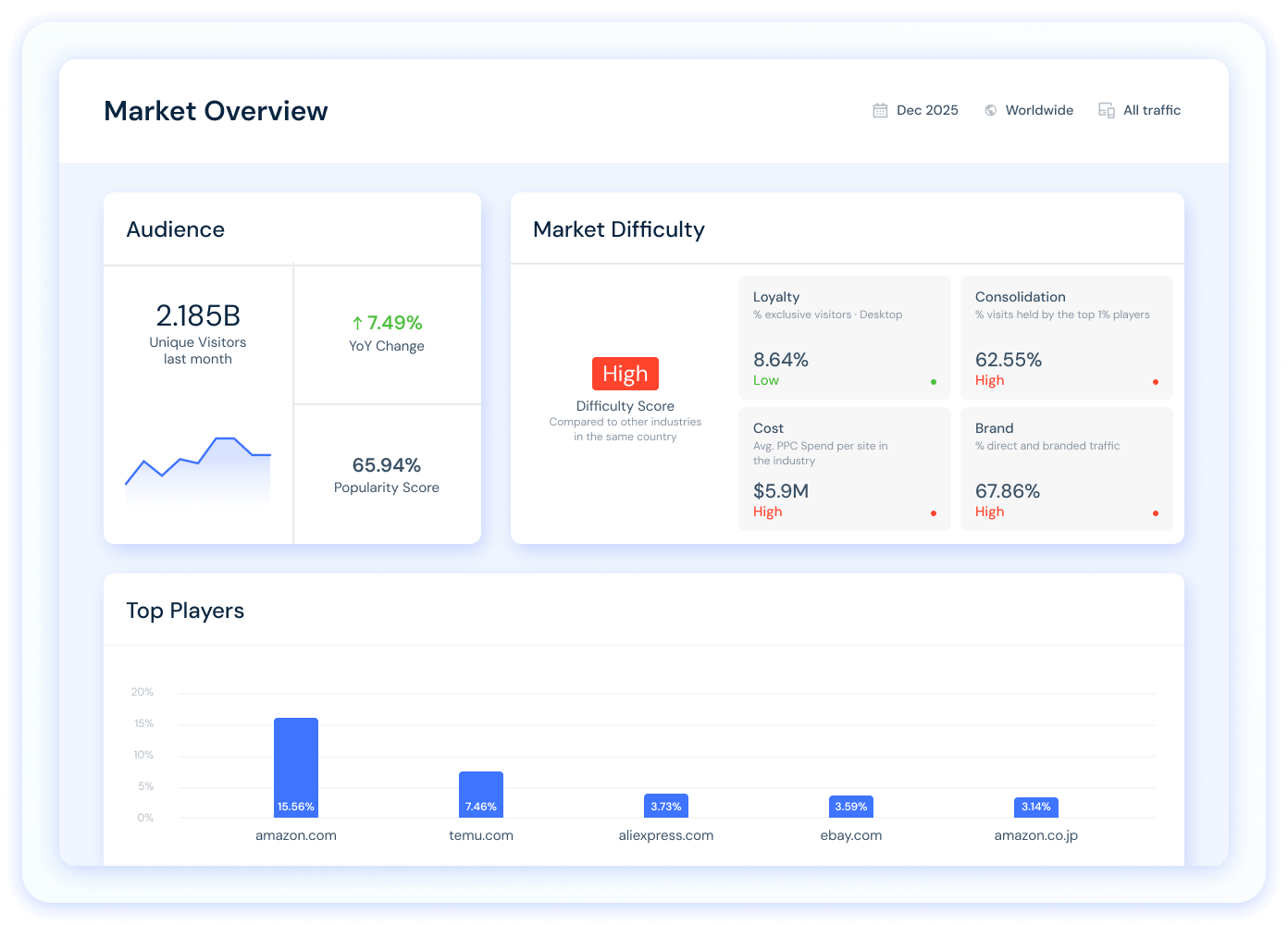Click the globe icon next to Worldwide
The width and height of the screenshot is (1288, 925).
tap(991, 109)
